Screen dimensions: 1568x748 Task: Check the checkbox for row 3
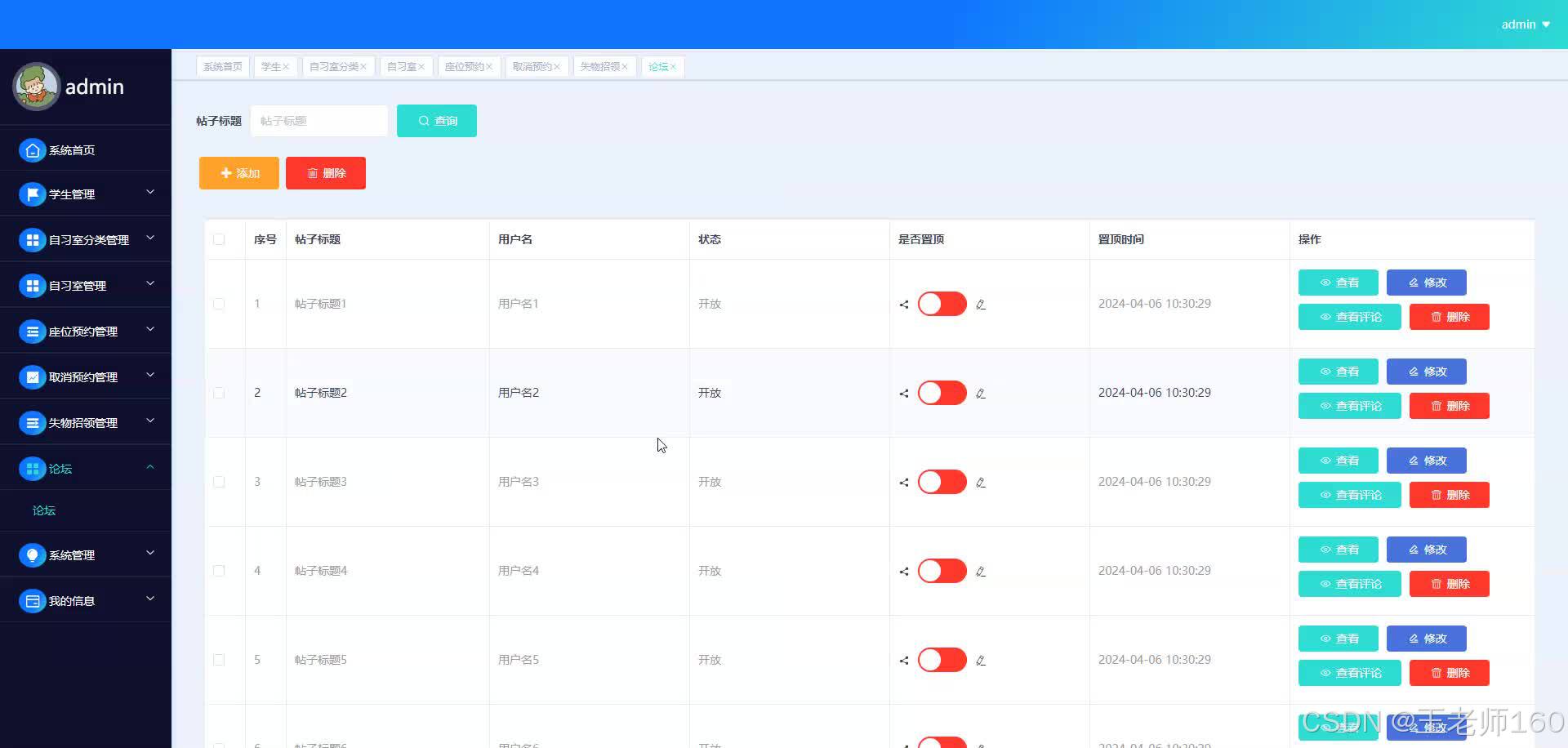point(219,482)
